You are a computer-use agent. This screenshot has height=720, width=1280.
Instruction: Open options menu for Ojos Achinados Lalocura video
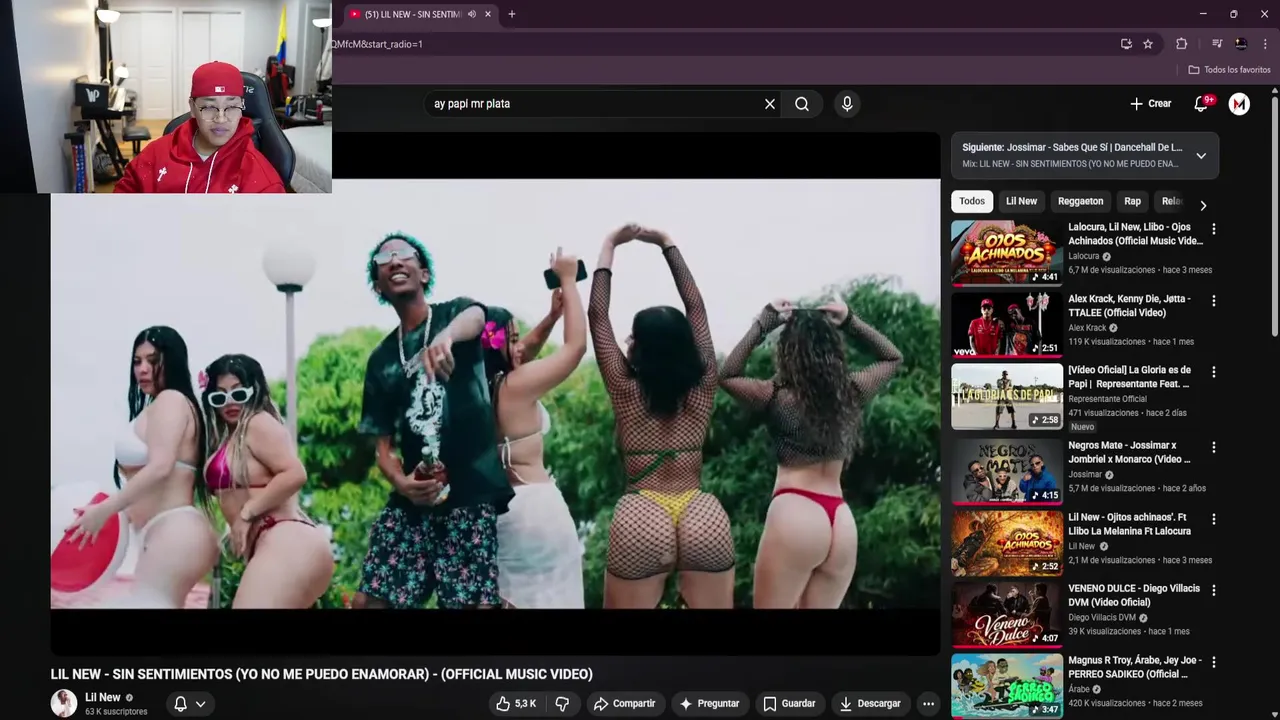[x=1214, y=229]
